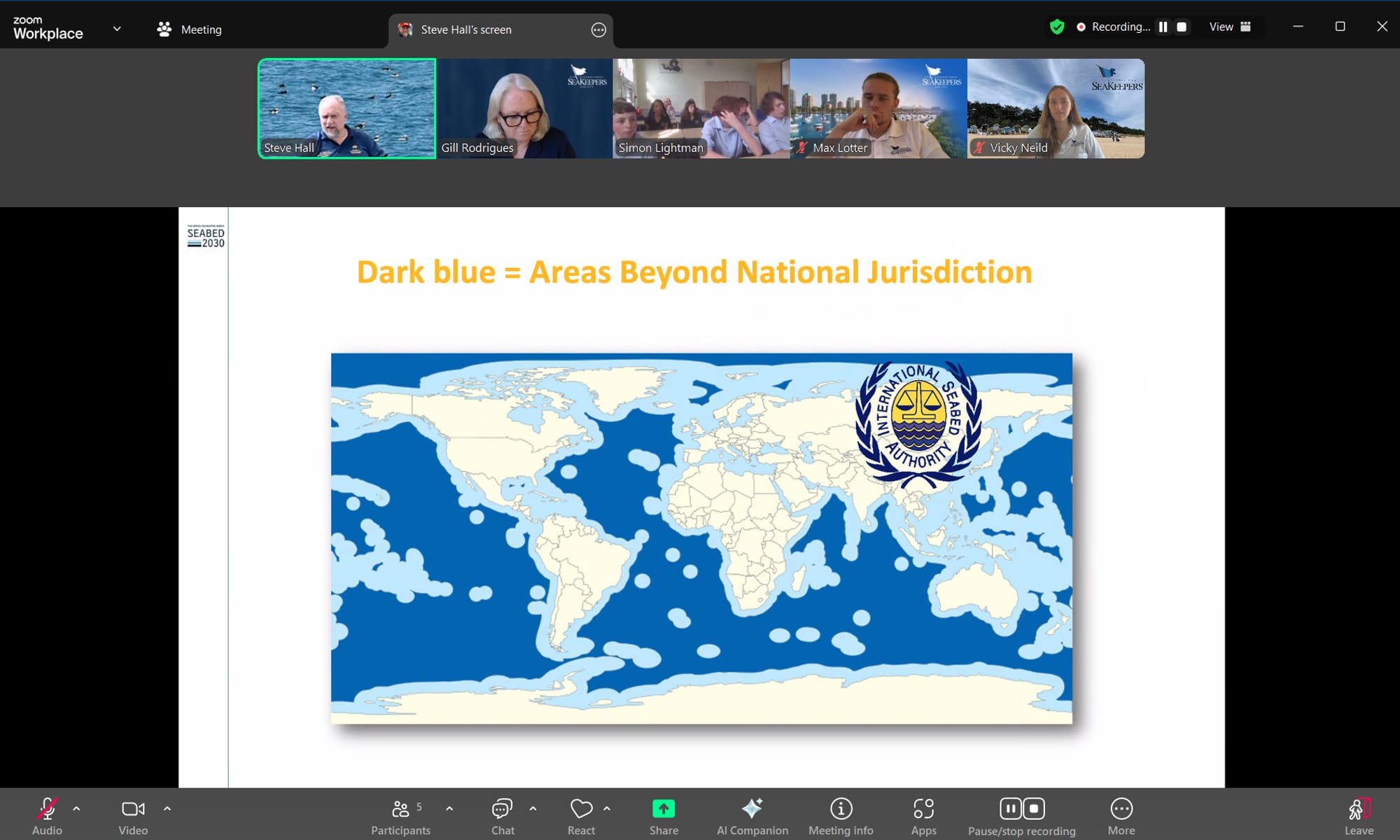Stop recording from bottom toolbar

click(1034, 808)
